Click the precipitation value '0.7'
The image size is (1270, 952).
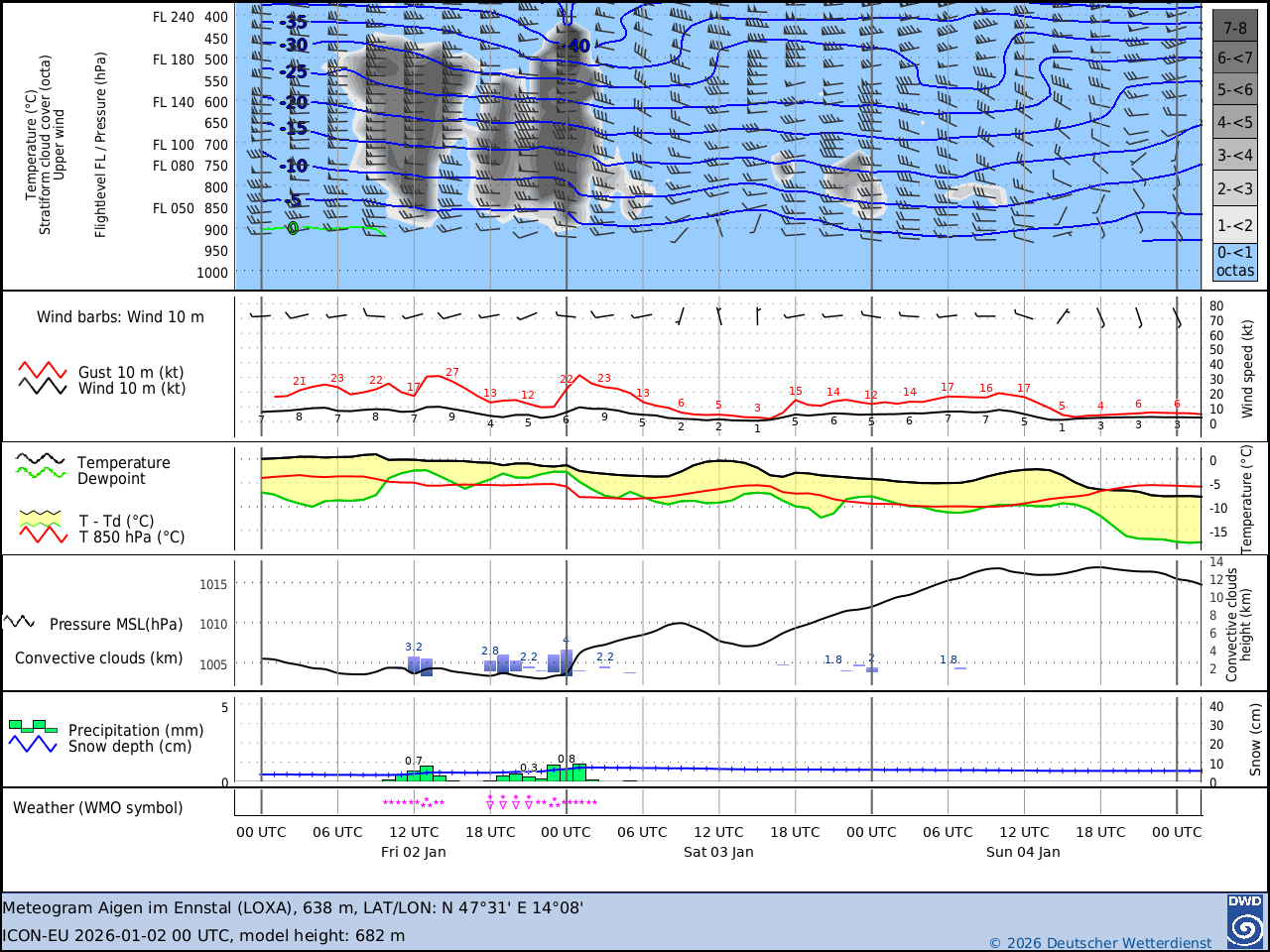414,762
